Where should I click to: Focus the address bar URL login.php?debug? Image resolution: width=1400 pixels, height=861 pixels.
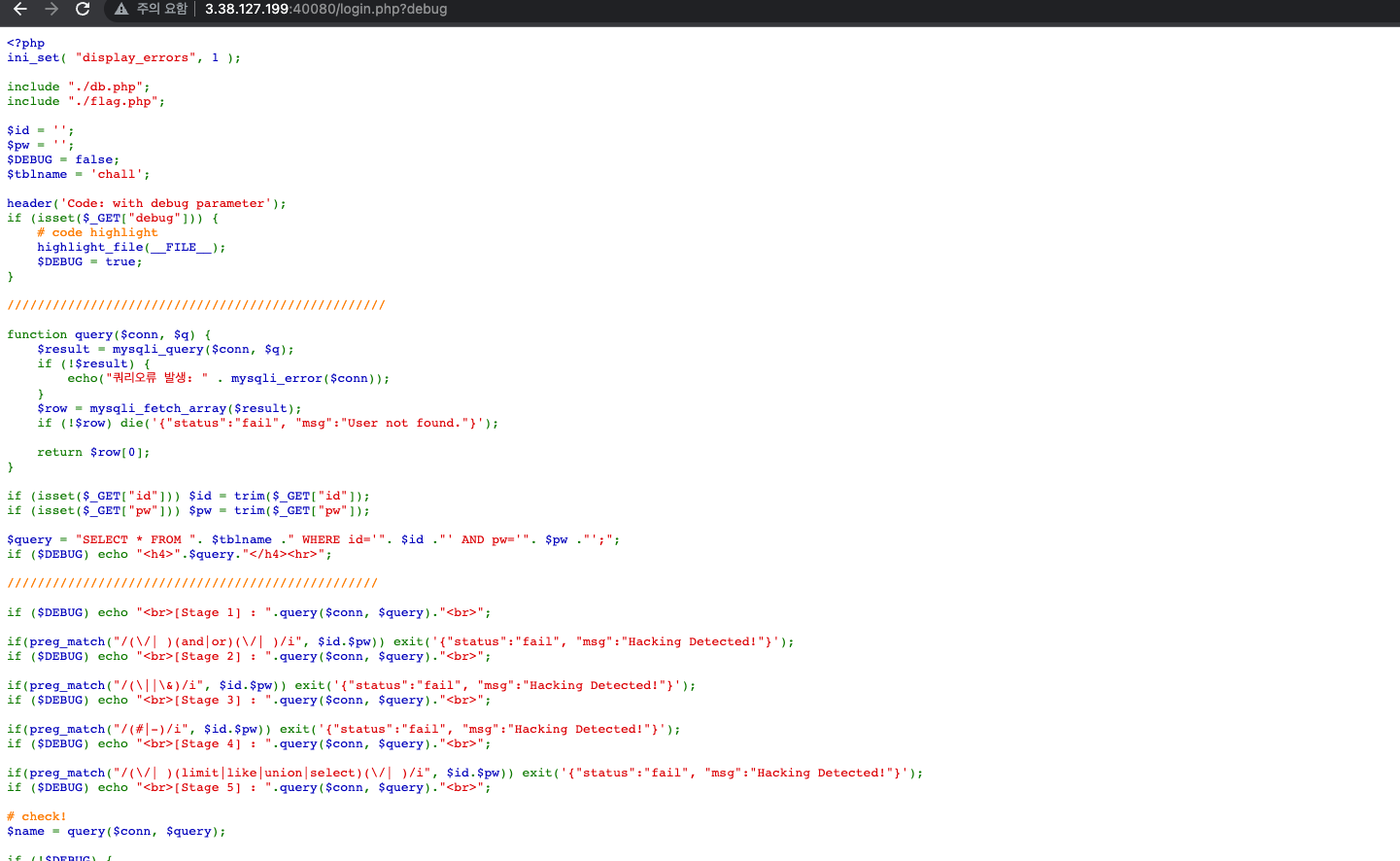coord(326,9)
